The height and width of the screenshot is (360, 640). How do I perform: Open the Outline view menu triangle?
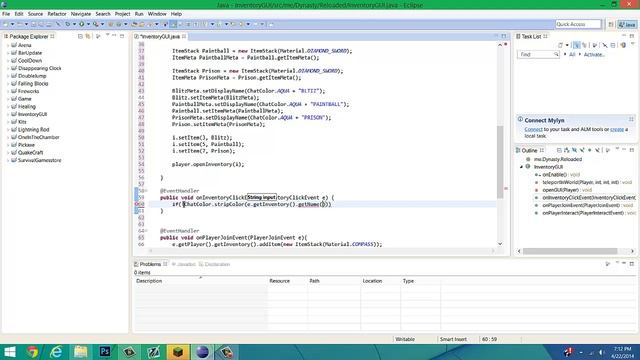point(618,149)
